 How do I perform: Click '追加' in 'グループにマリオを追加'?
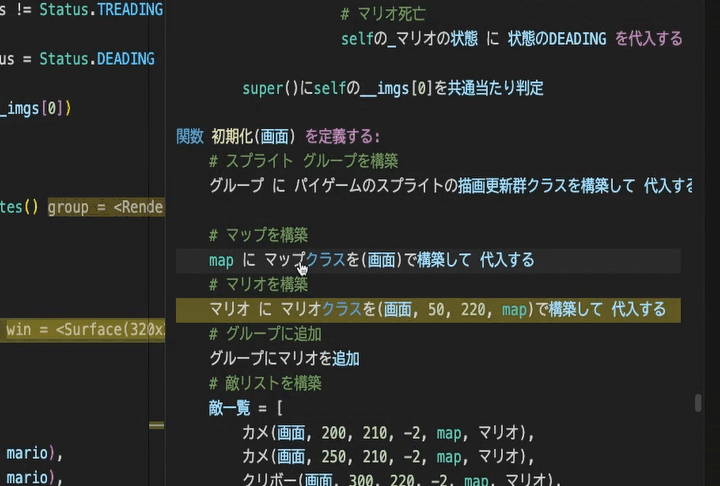(x=346, y=359)
